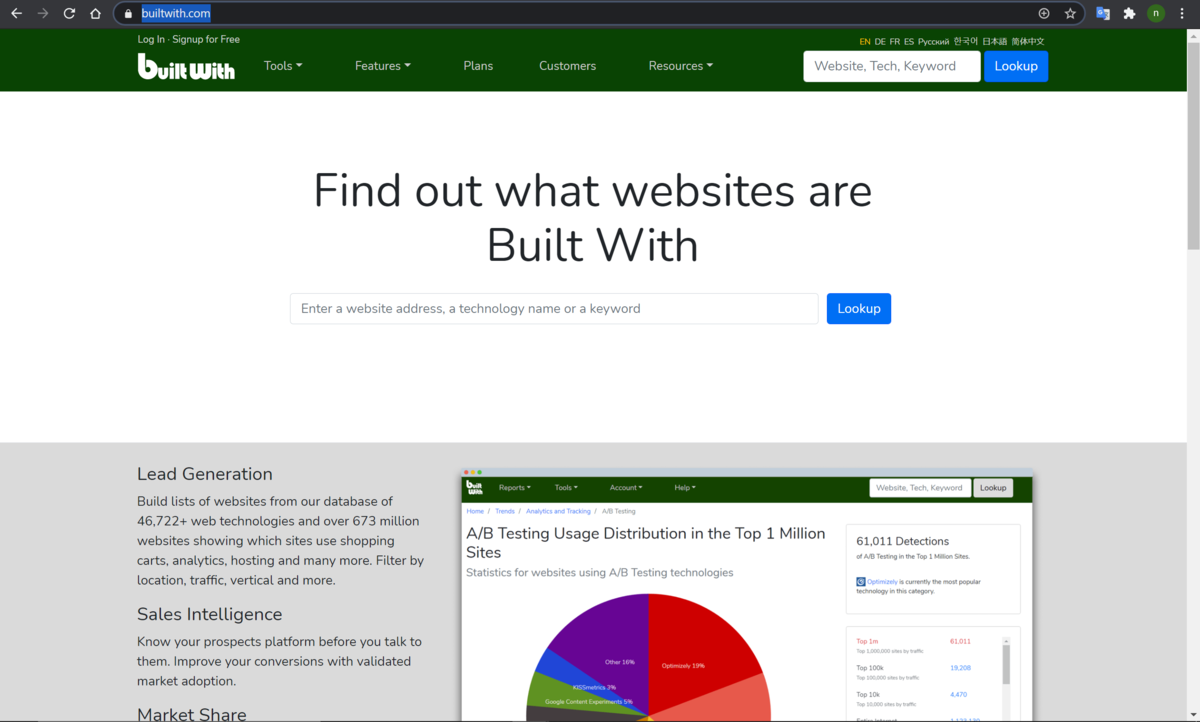Switch language to 简体中文
1200x722 pixels.
click(x=1027, y=42)
